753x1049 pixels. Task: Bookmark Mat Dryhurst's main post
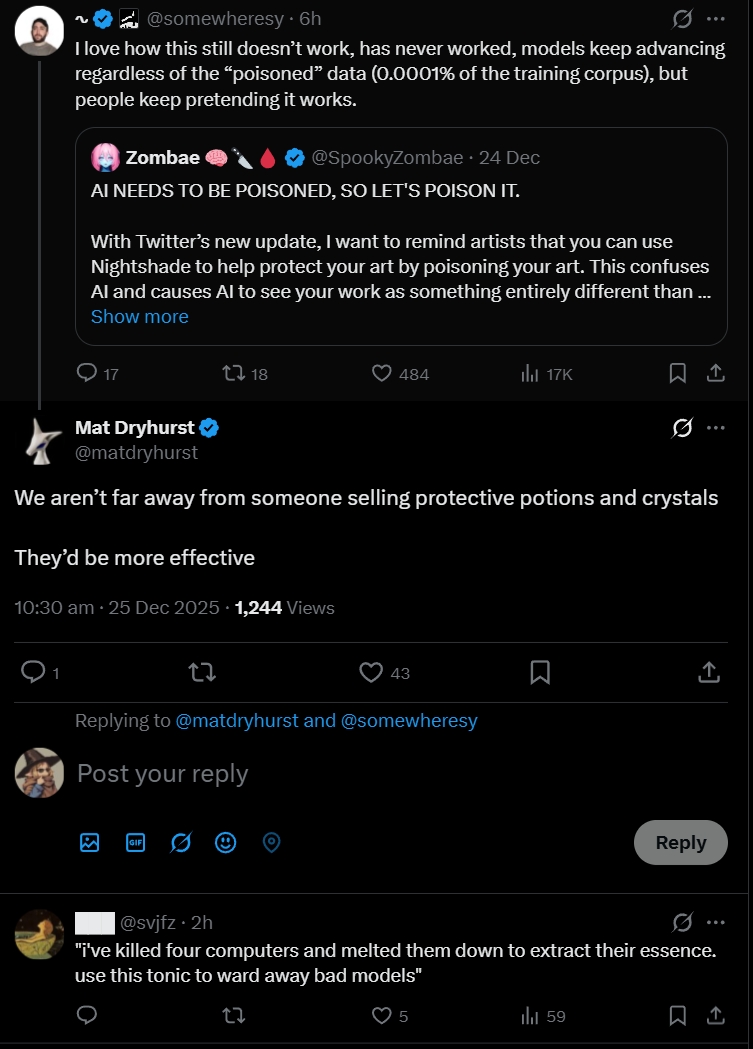[540, 673]
